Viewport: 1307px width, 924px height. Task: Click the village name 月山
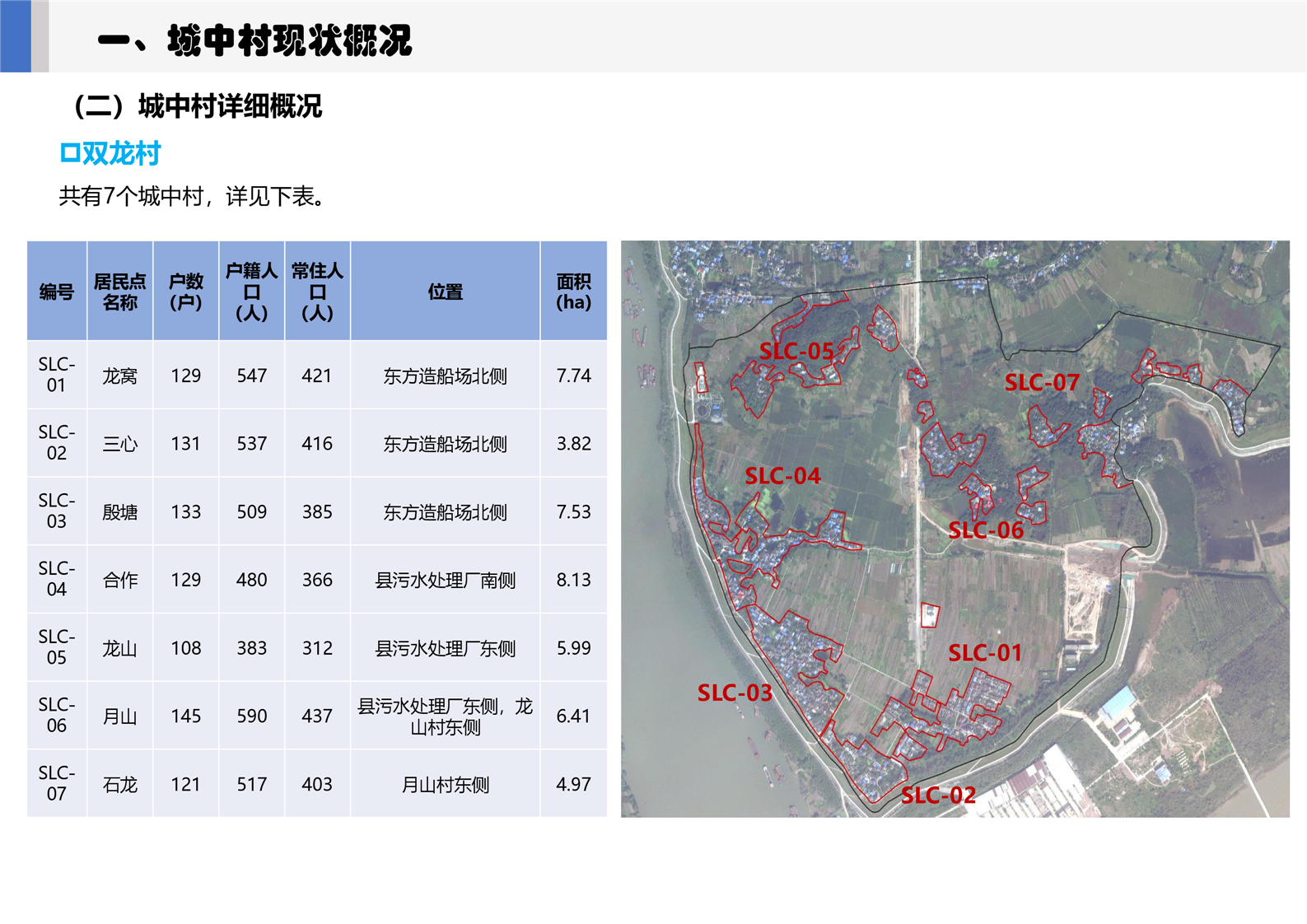(120, 717)
